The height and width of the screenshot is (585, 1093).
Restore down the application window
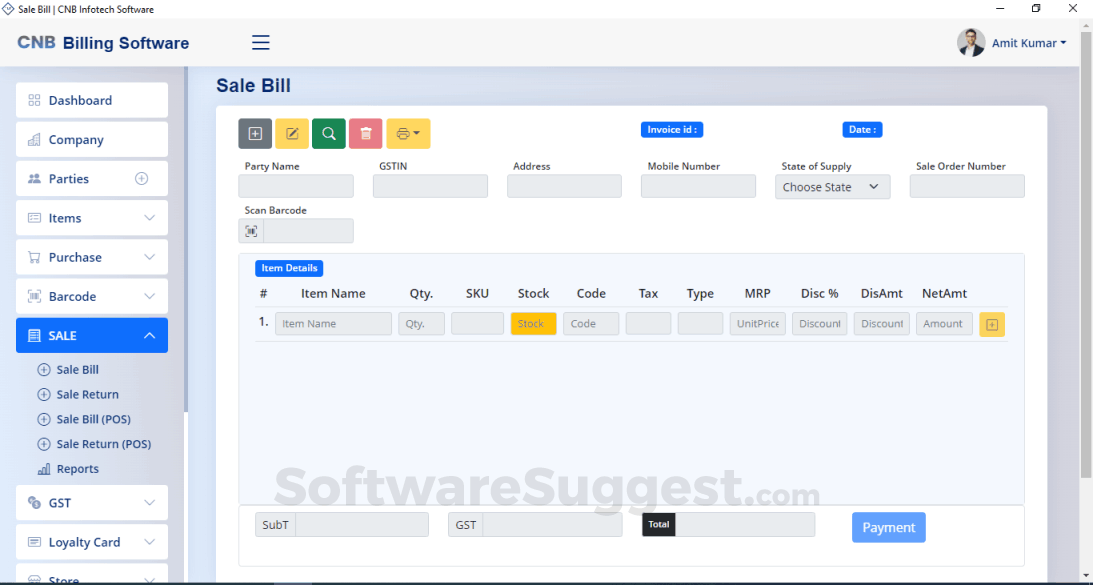pos(1036,9)
